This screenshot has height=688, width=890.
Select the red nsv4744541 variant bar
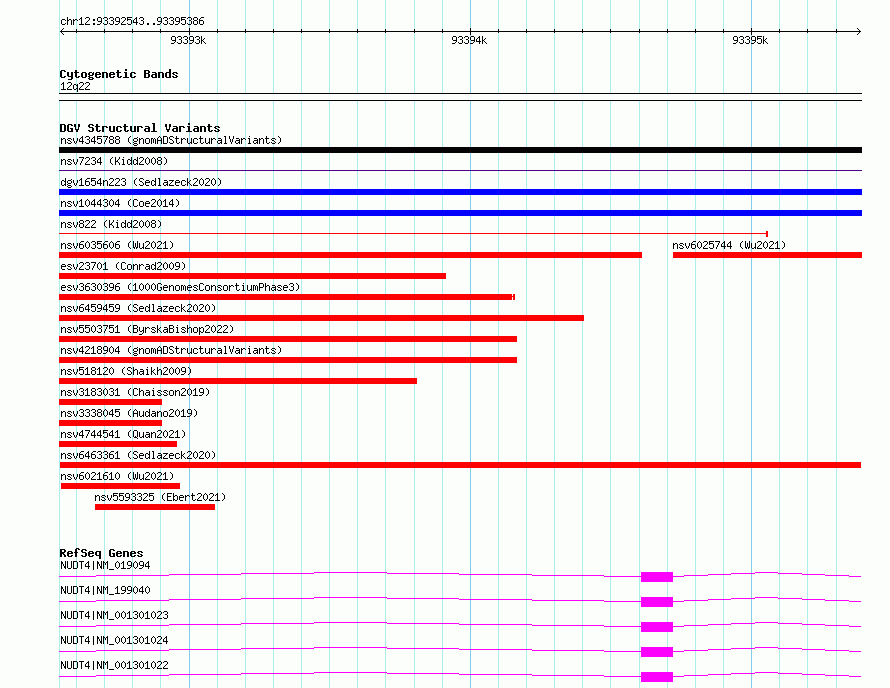(118, 444)
